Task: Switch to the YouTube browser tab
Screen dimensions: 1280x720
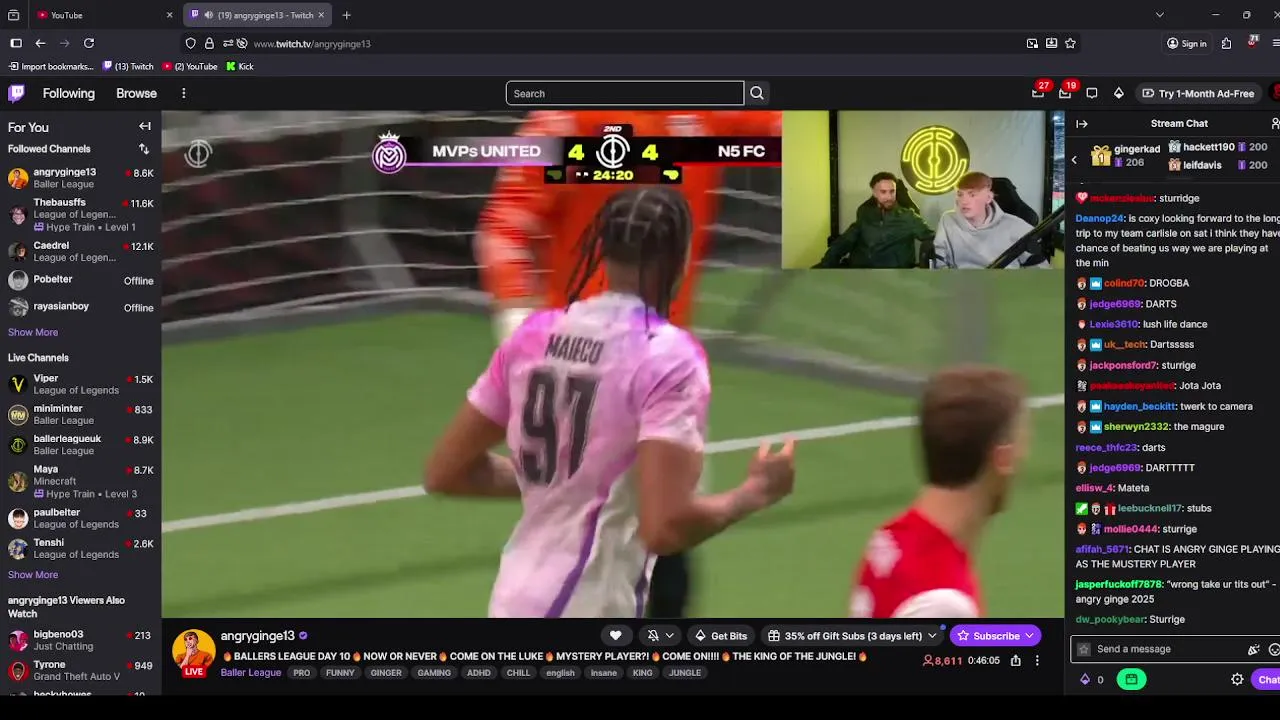Action: [x=105, y=15]
